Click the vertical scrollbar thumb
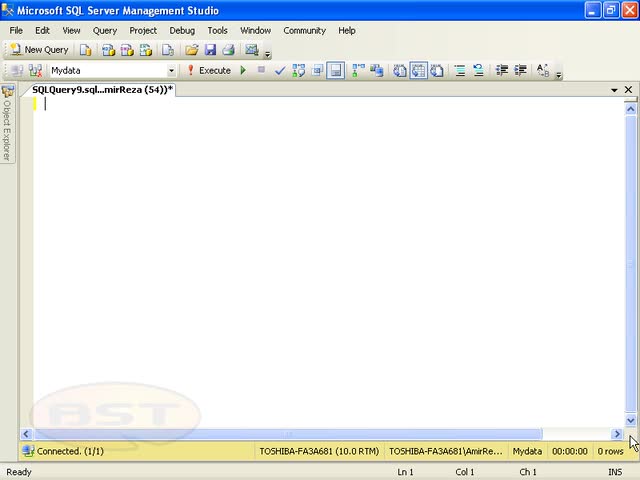Image resolution: width=640 pixels, height=480 pixels. click(x=631, y=264)
